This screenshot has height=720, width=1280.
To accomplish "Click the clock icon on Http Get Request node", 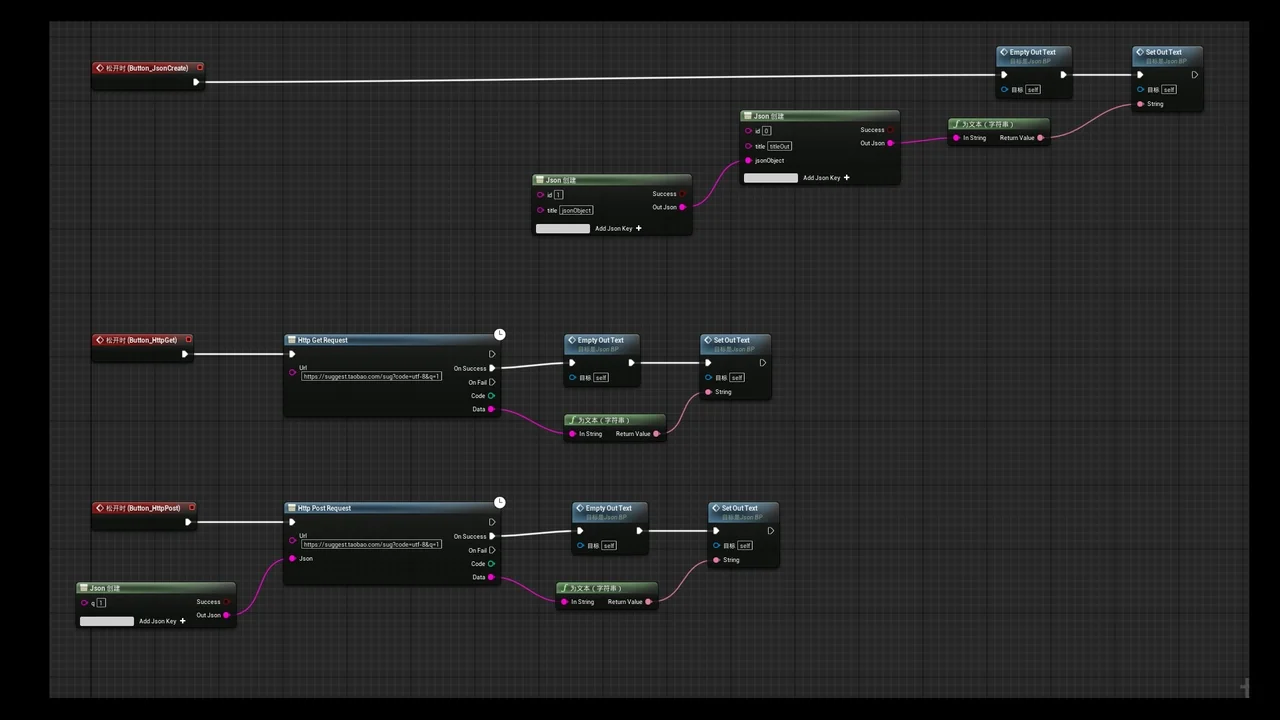I will [499, 334].
